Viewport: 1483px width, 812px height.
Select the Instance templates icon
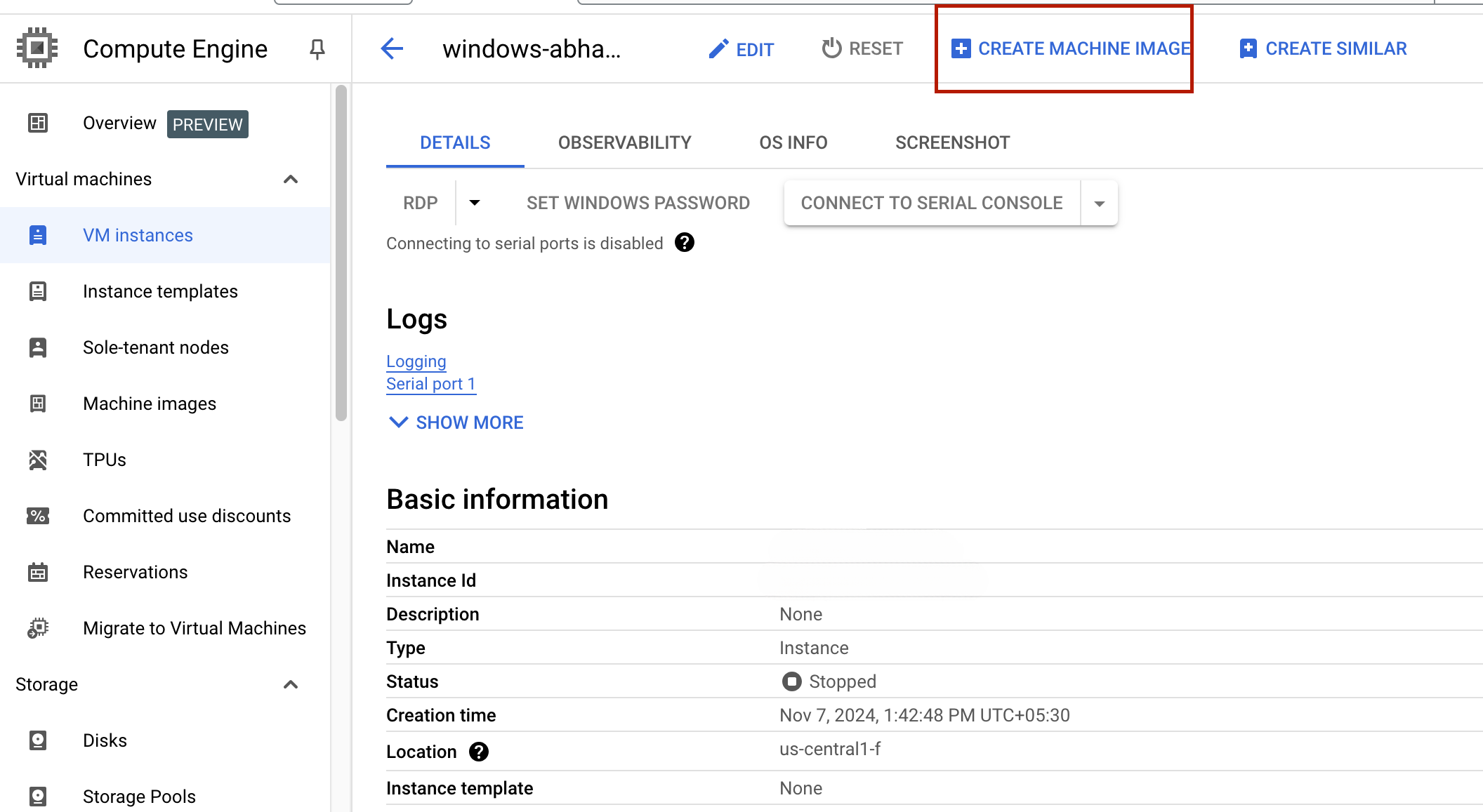37,291
